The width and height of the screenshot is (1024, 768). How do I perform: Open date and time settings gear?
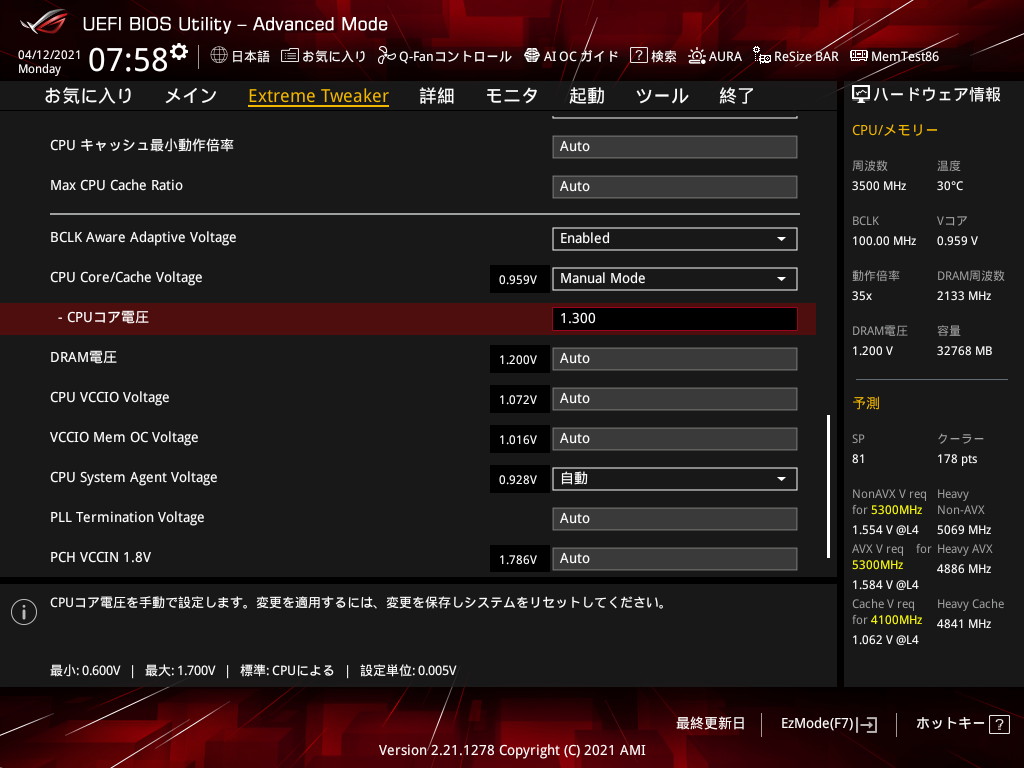coord(179,51)
